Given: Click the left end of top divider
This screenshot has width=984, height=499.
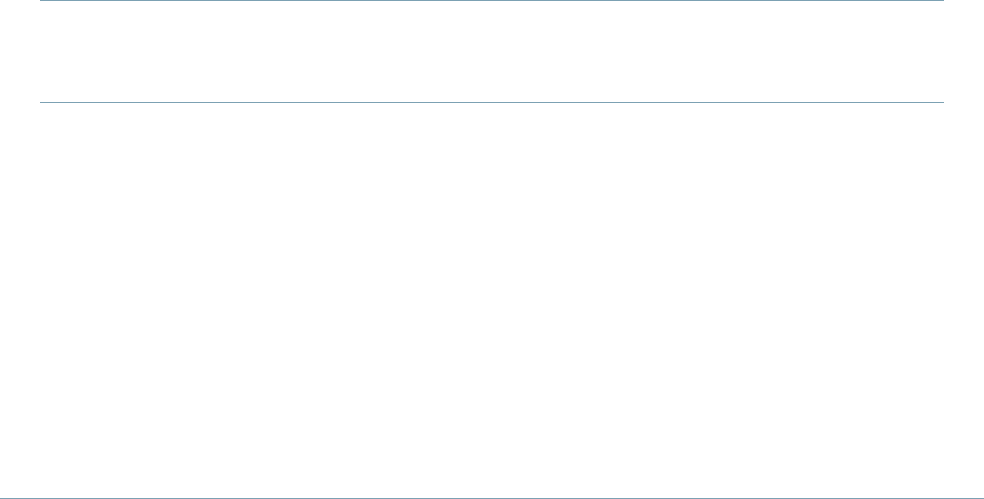Looking at the screenshot, I should [43, 1].
